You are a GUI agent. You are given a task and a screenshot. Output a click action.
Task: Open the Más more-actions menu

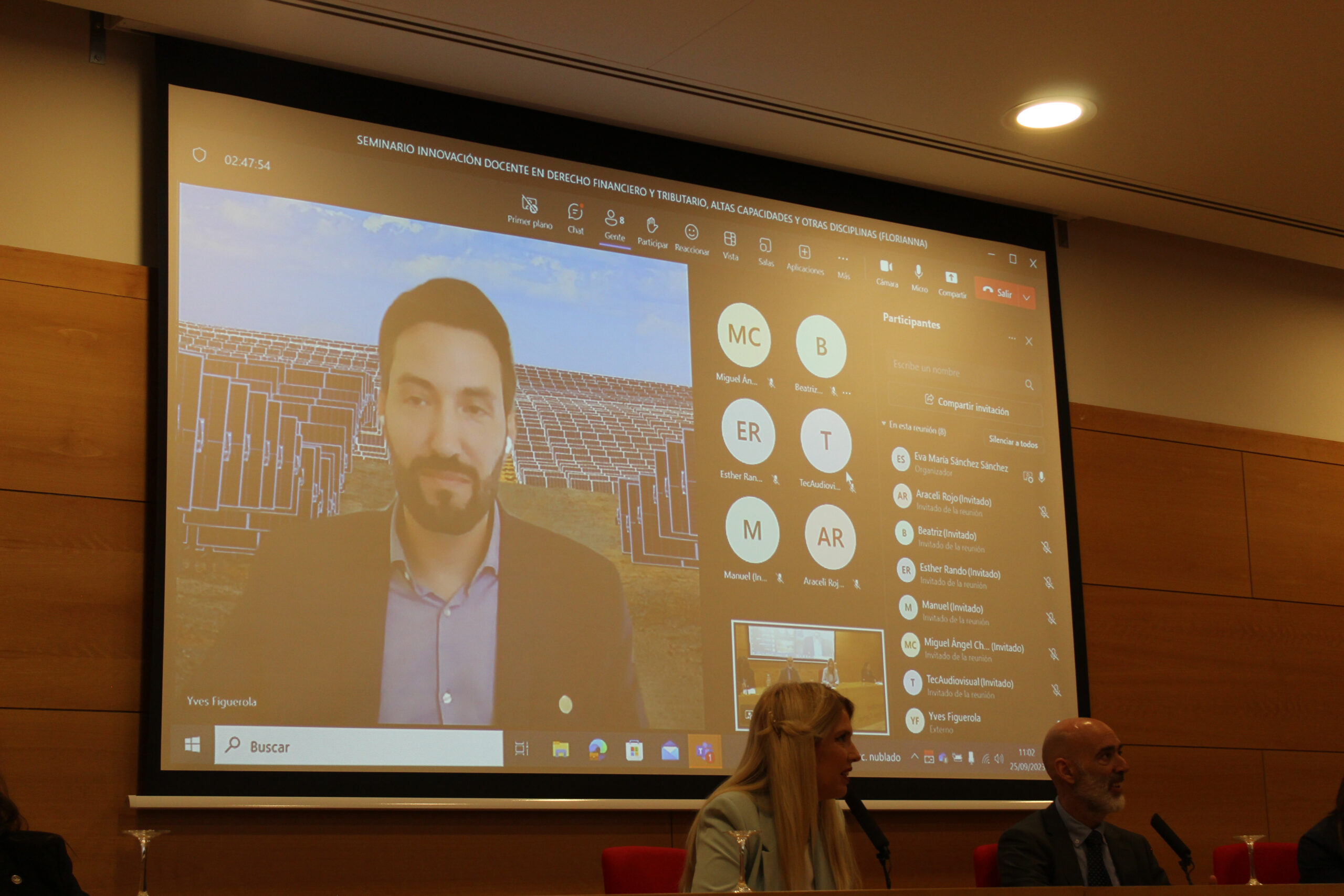[x=844, y=267]
